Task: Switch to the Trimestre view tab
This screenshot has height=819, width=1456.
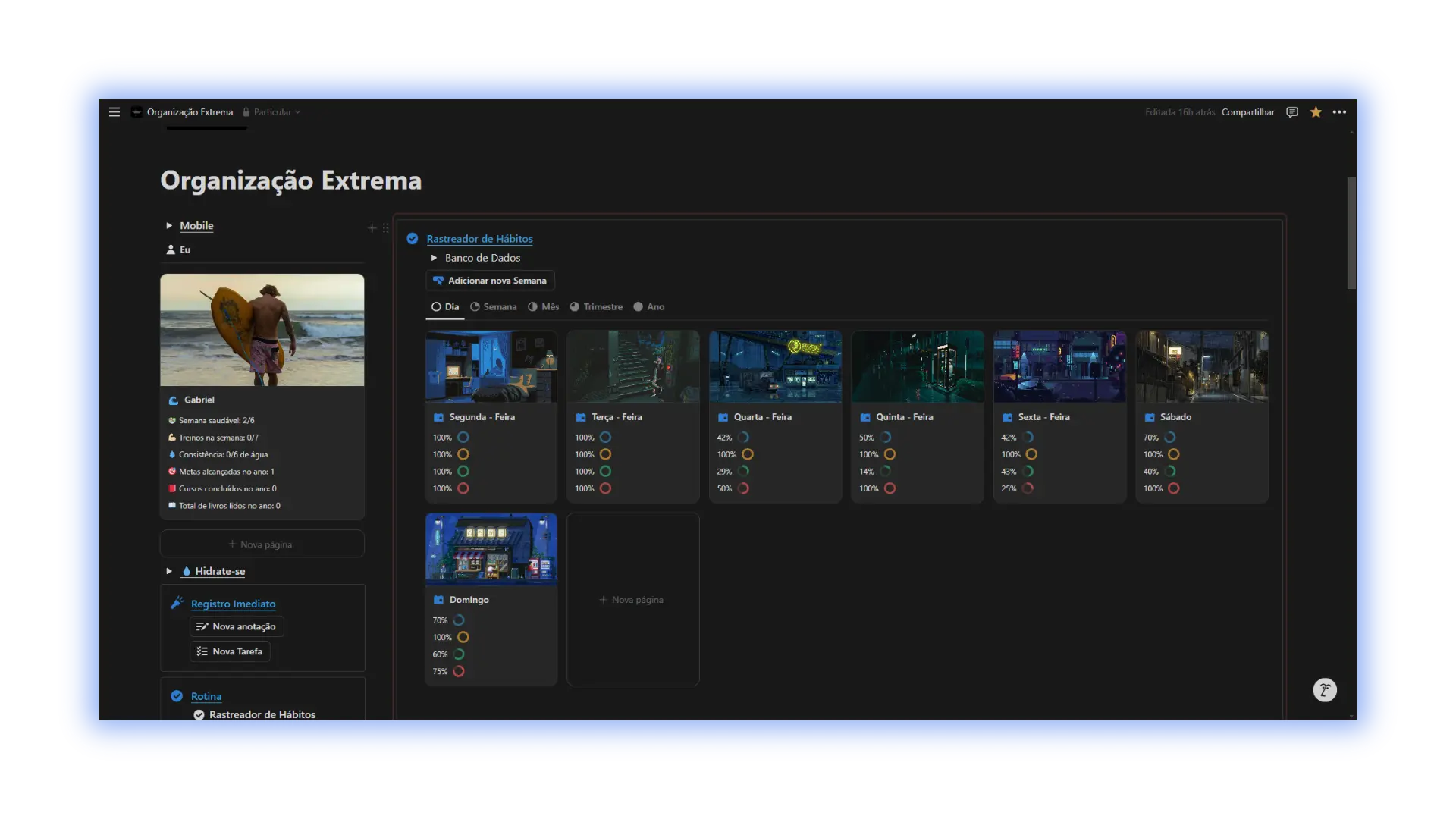Action: coord(596,307)
